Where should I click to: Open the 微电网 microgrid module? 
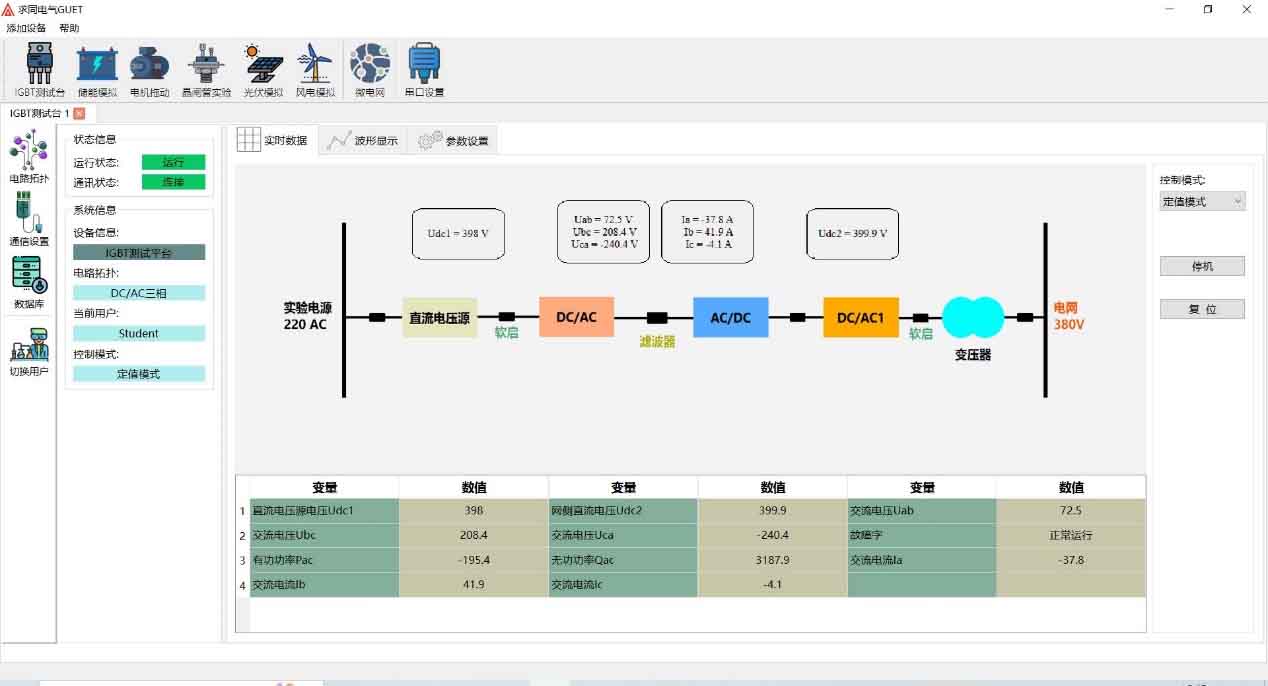click(x=370, y=70)
